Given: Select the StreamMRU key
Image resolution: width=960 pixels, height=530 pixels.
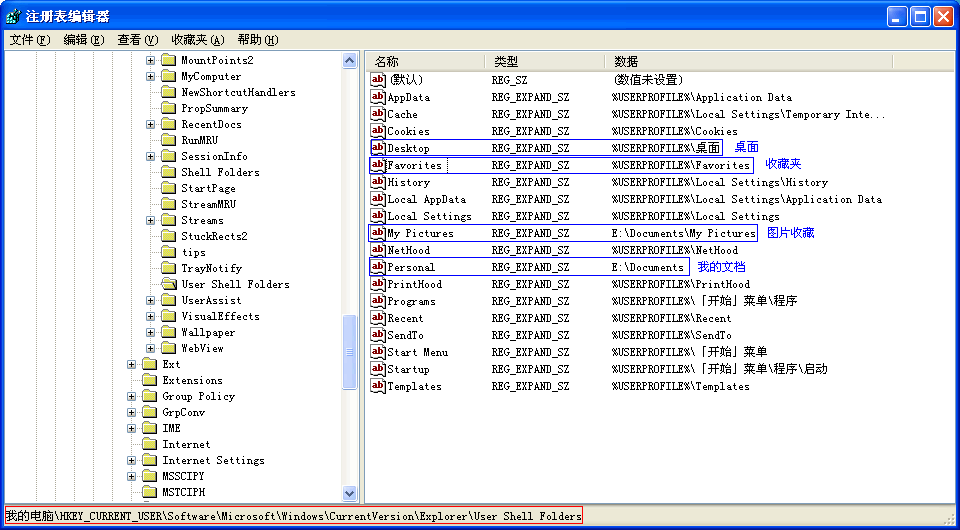Looking at the screenshot, I should click(x=208, y=204).
